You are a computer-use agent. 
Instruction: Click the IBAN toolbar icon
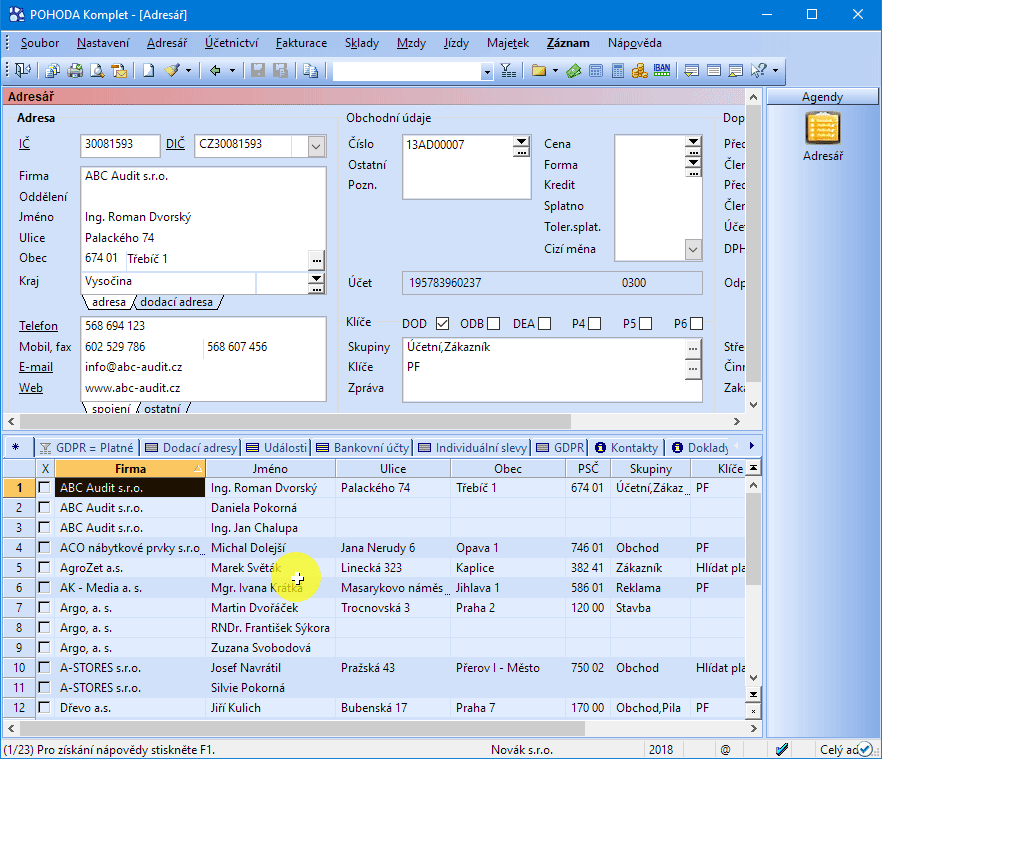662,70
